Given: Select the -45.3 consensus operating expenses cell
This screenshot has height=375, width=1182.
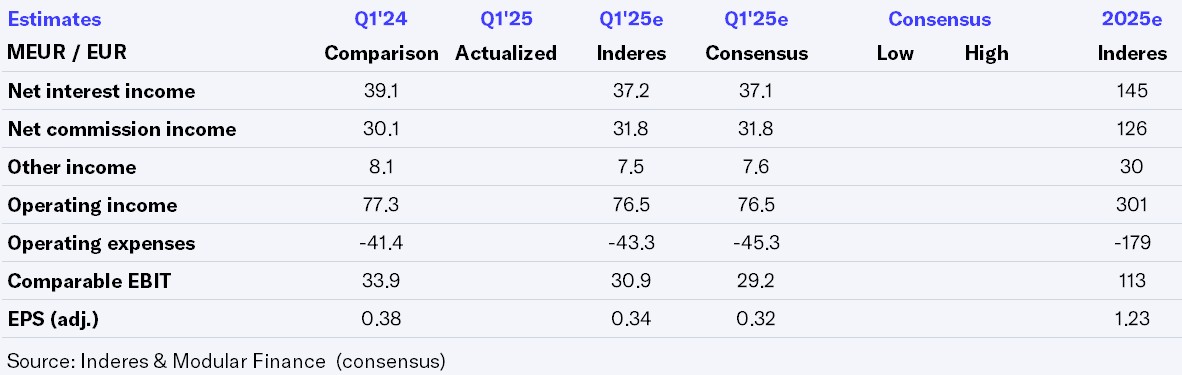Looking at the screenshot, I should point(756,243).
